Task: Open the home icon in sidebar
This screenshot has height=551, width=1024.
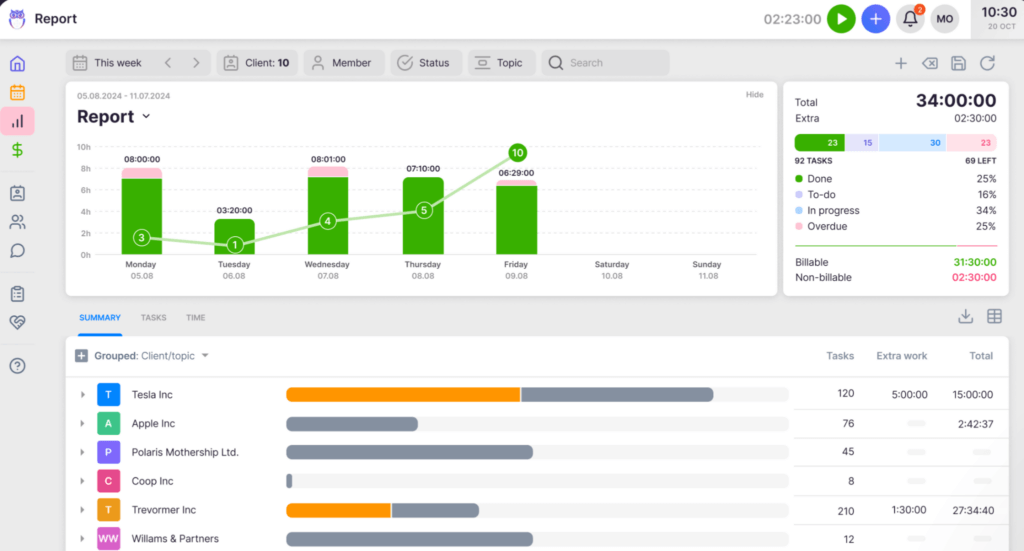Action: [x=17, y=64]
